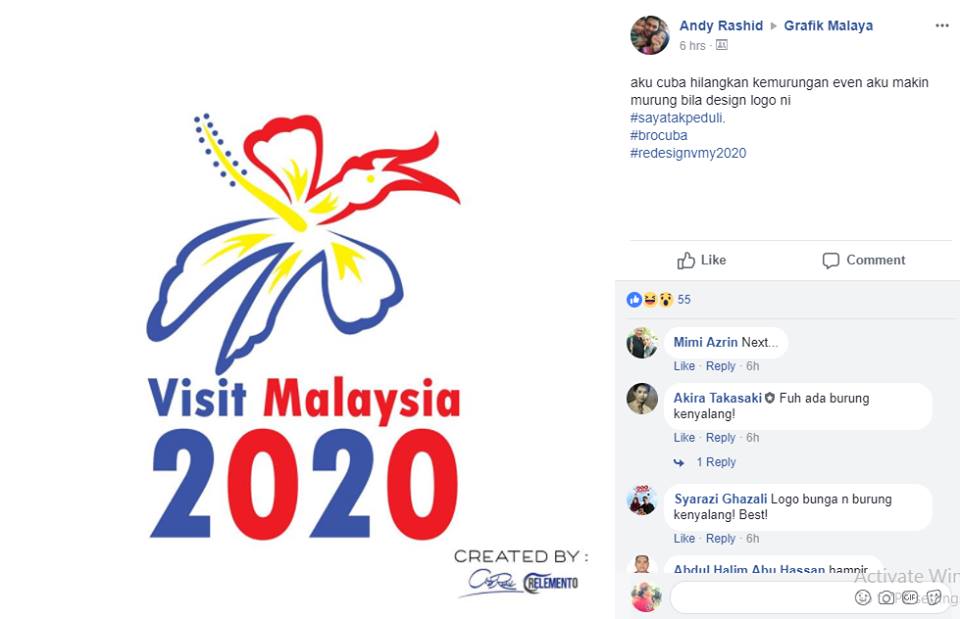960x619 pixels.
Task: Like Syarazi Ghazali's comment
Action: pos(684,539)
